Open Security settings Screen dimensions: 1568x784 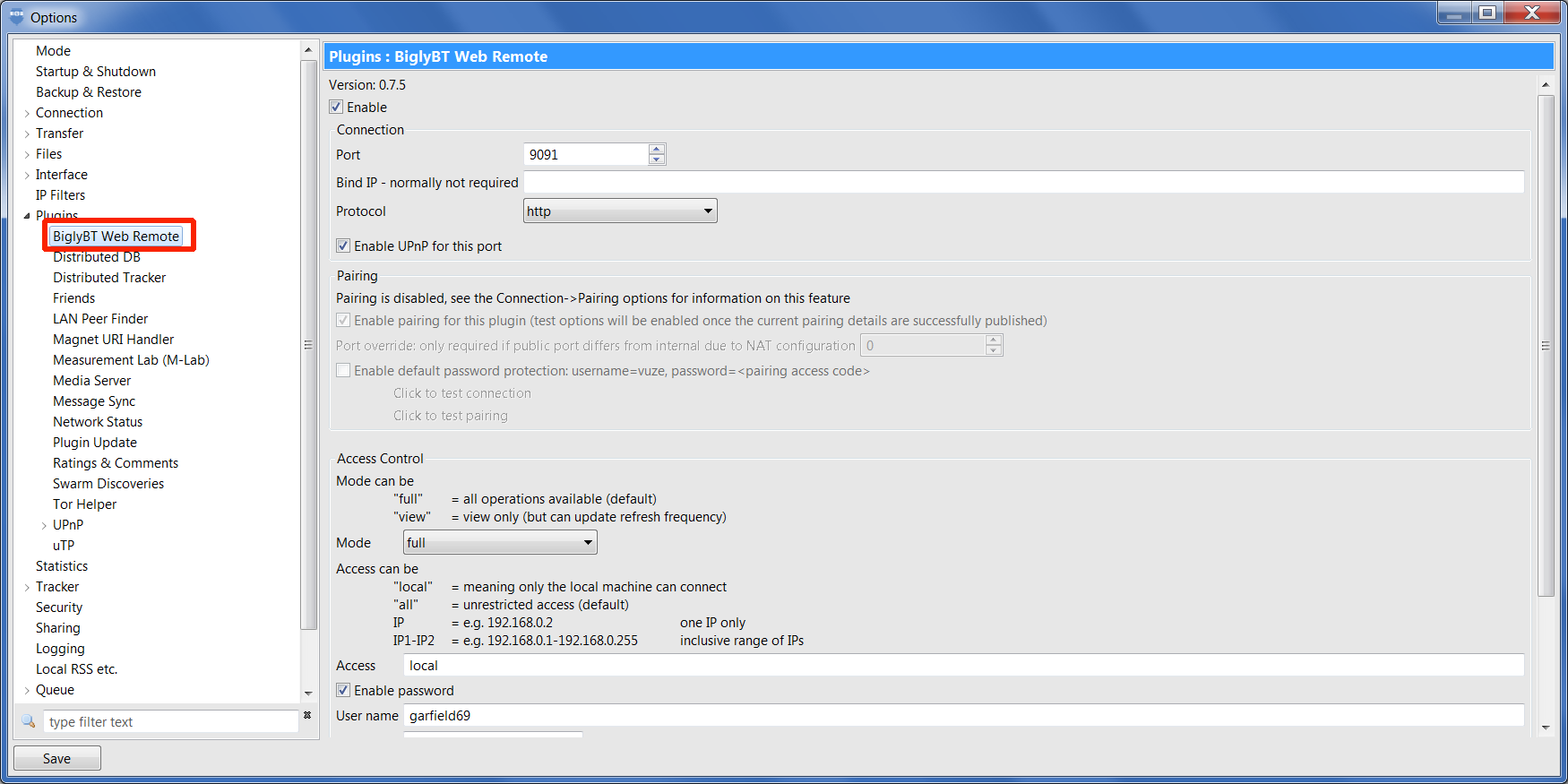point(59,607)
